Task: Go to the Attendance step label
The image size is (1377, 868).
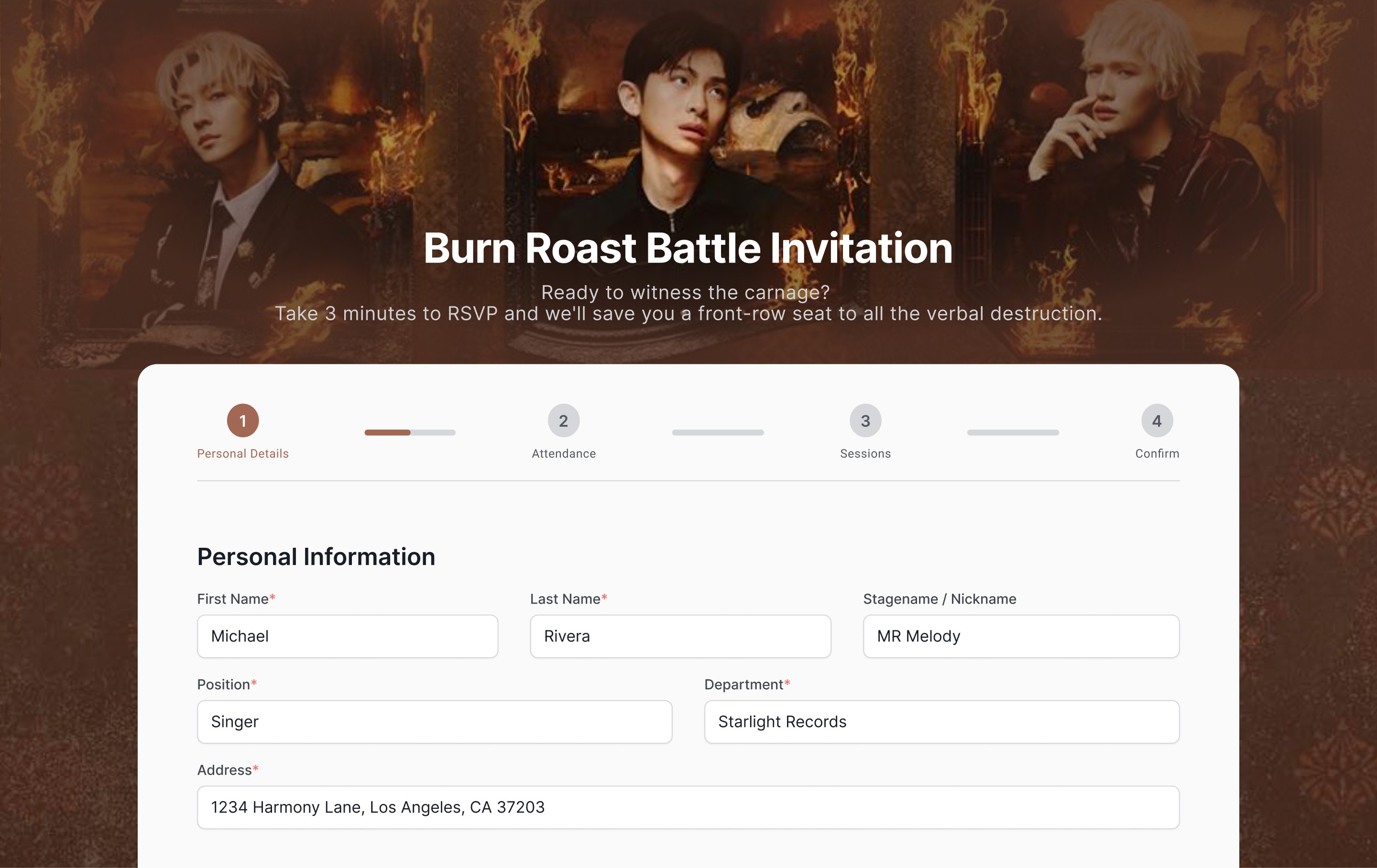Action: [563, 454]
